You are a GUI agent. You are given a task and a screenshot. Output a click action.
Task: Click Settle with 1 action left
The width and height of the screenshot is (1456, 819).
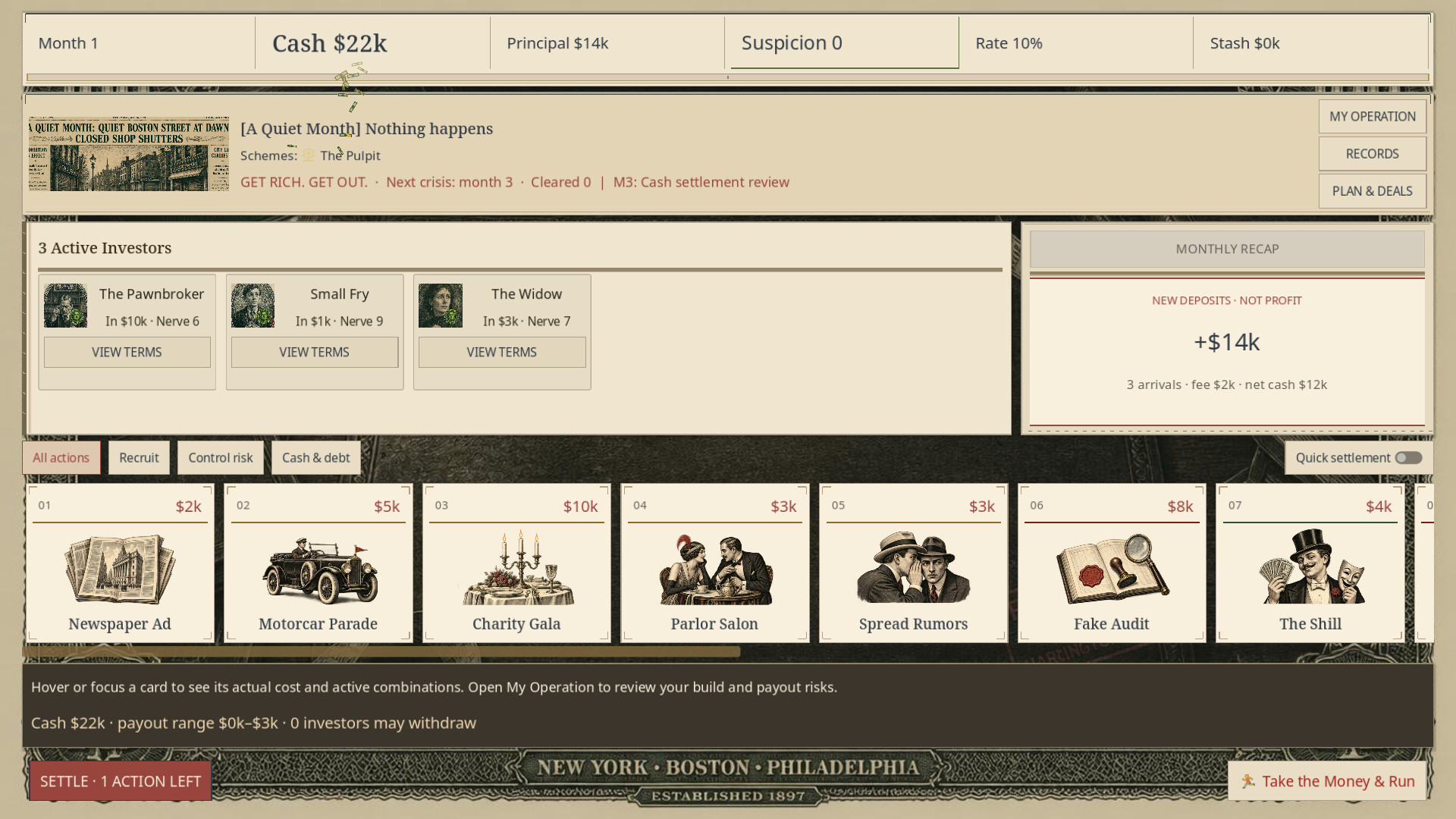point(121,781)
